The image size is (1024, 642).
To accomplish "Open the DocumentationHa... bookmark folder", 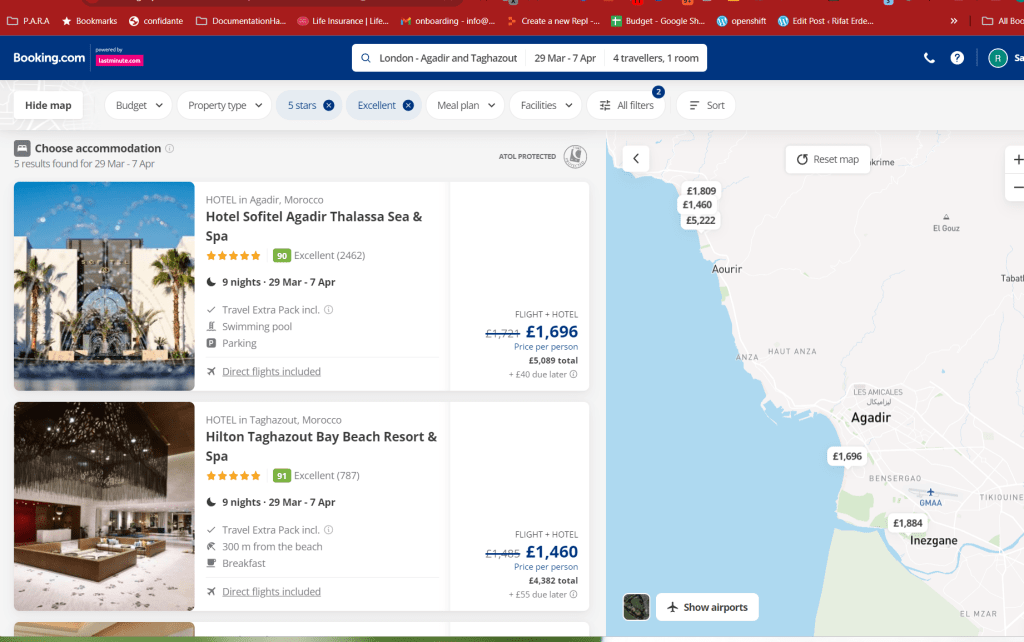I will coord(241,21).
